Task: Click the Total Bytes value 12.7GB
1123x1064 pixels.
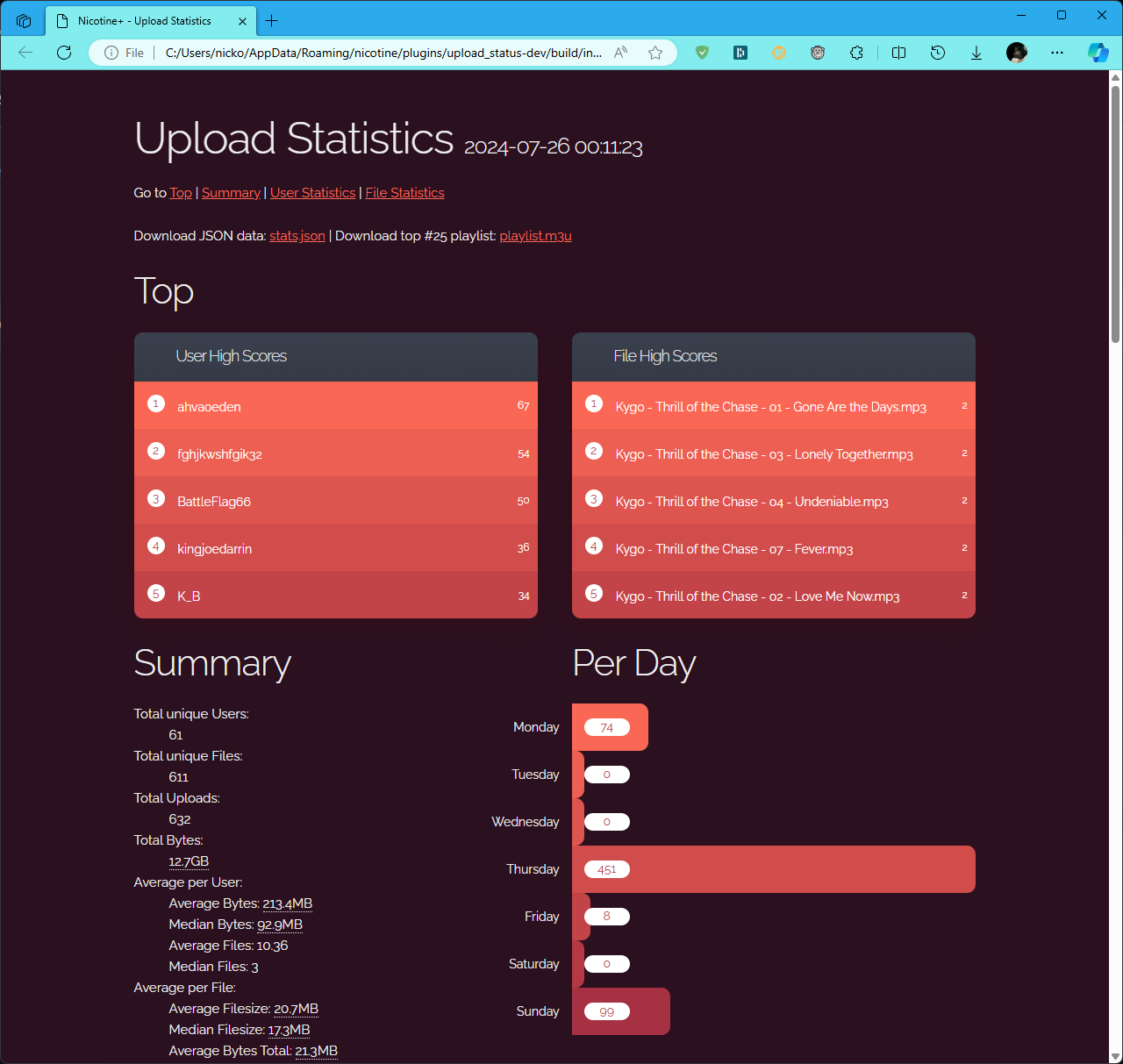Action: pos(189,861)
